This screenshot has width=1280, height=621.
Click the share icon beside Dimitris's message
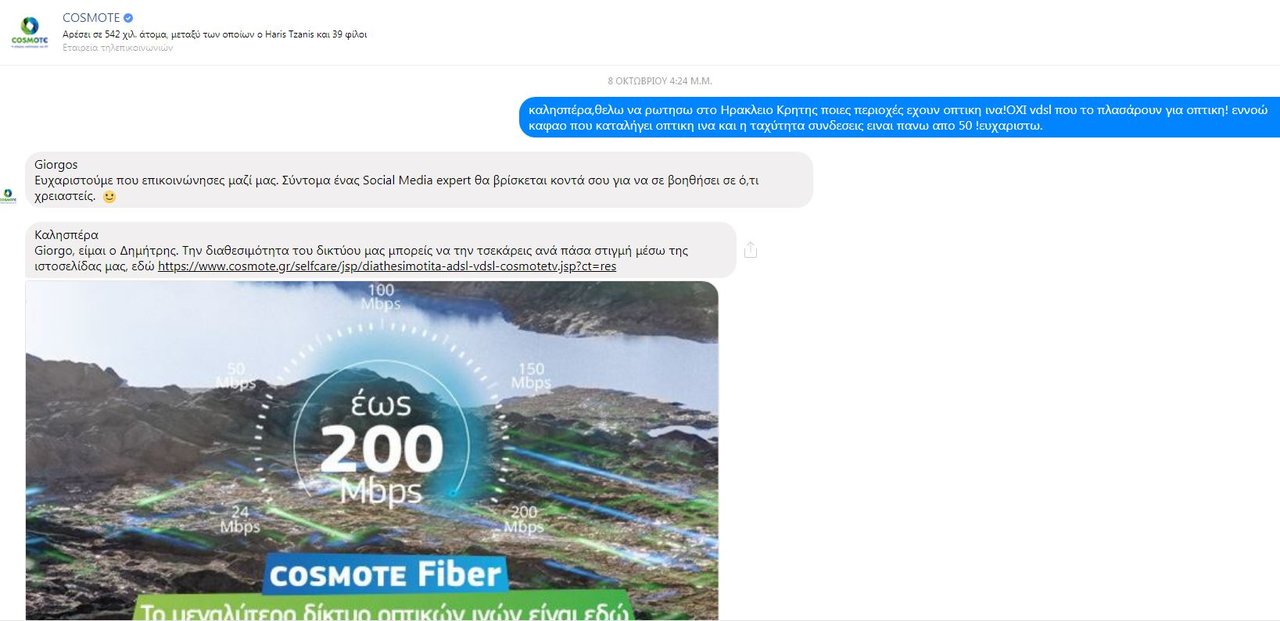click(751, 250)
